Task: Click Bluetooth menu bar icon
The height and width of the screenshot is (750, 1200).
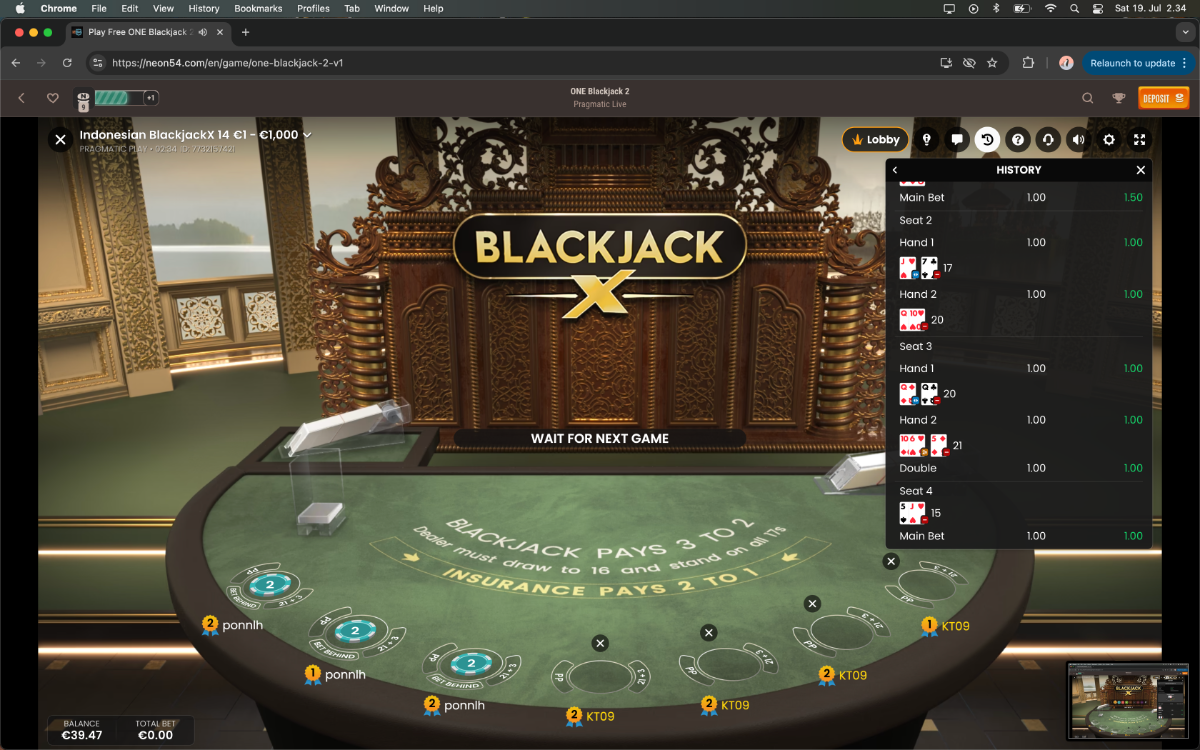Action: 996,8
